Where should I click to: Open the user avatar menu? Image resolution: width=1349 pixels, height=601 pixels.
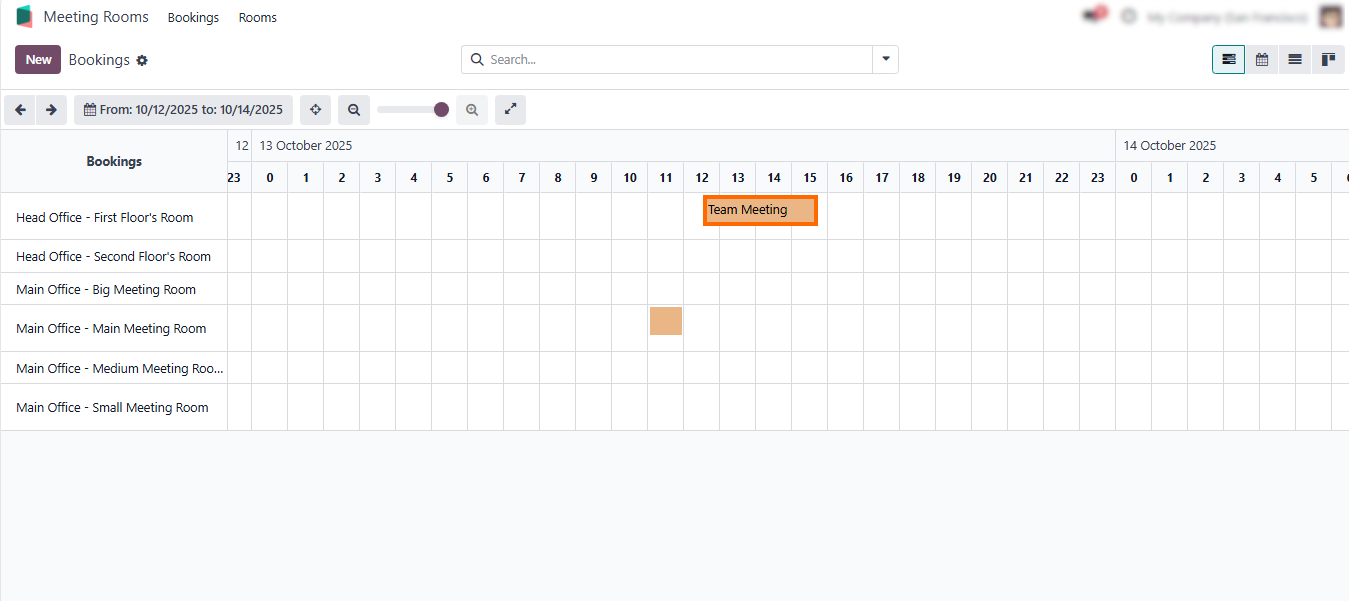click(x=1330, y=17)
